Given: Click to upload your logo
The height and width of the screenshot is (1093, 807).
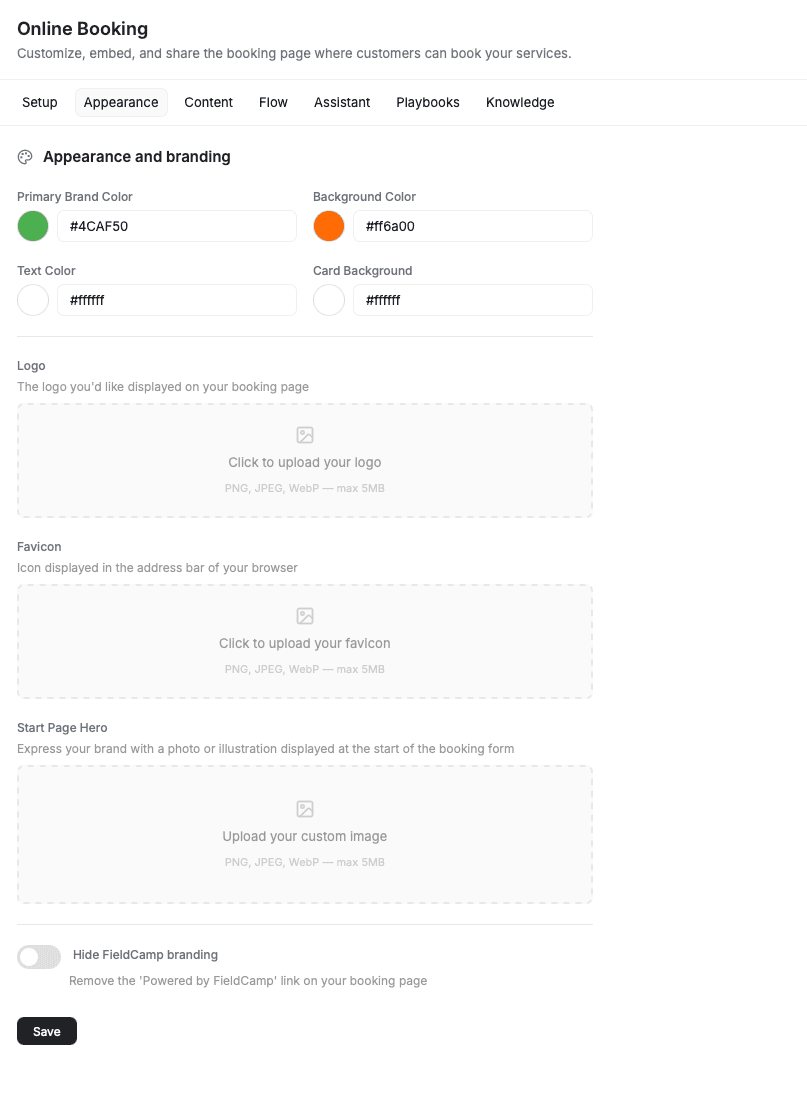Looking at the screenshot, I should pyautogui.click(x=305, y=460).
